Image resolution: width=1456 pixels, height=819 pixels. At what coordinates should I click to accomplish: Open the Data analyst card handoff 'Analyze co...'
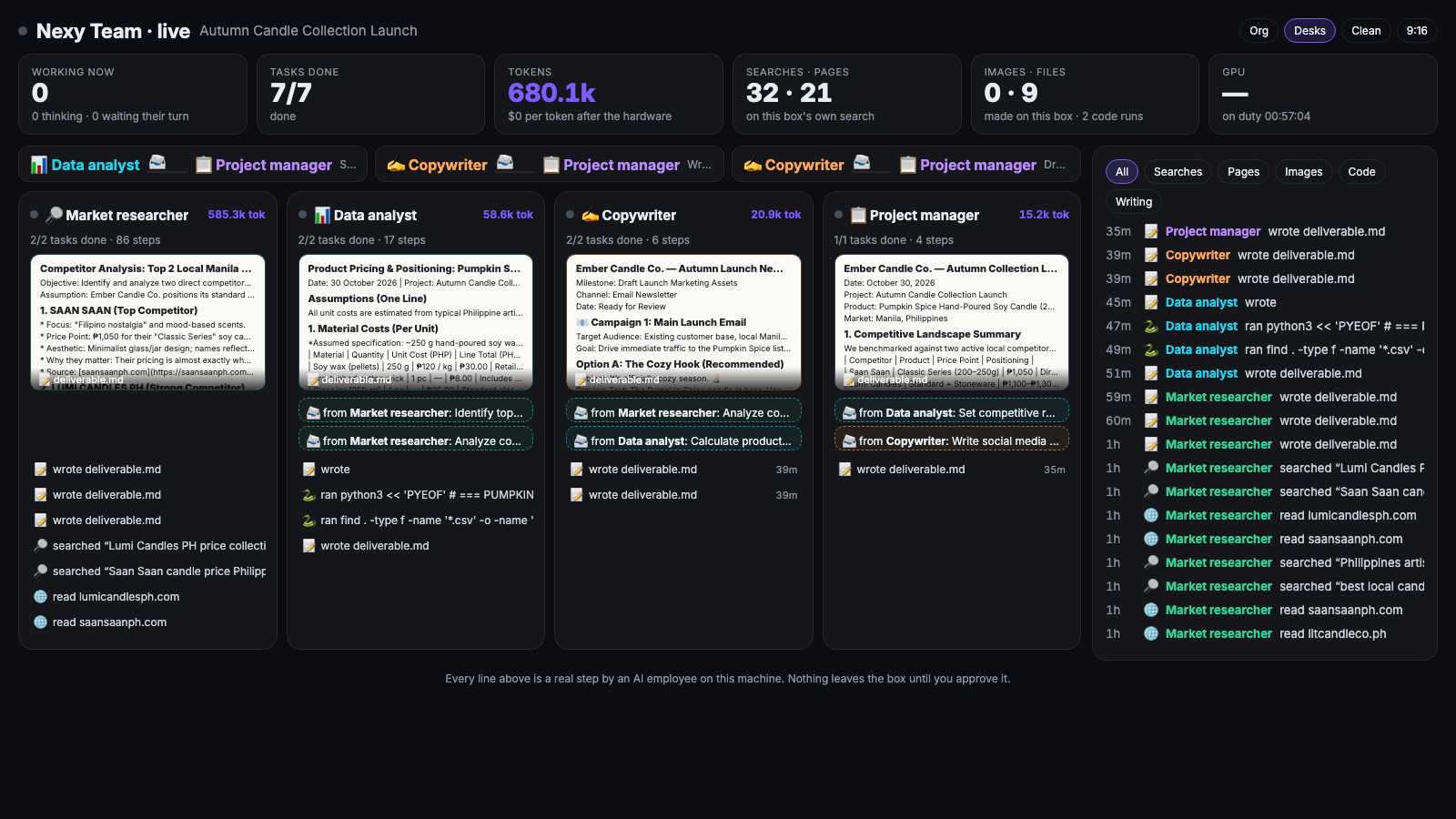[x=416, y=440]
